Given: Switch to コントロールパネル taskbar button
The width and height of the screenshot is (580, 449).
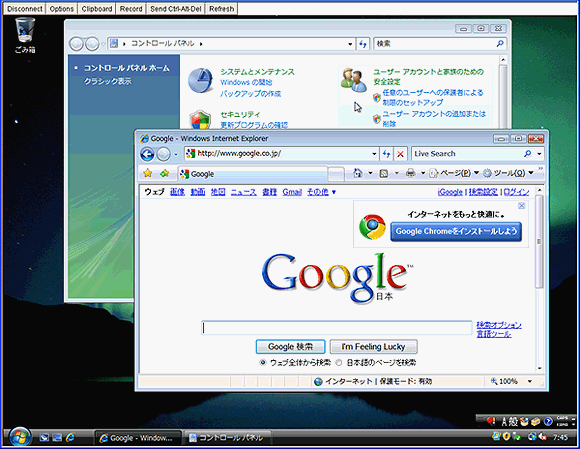Looking at the screenshot, I should [x=227, y=438].
